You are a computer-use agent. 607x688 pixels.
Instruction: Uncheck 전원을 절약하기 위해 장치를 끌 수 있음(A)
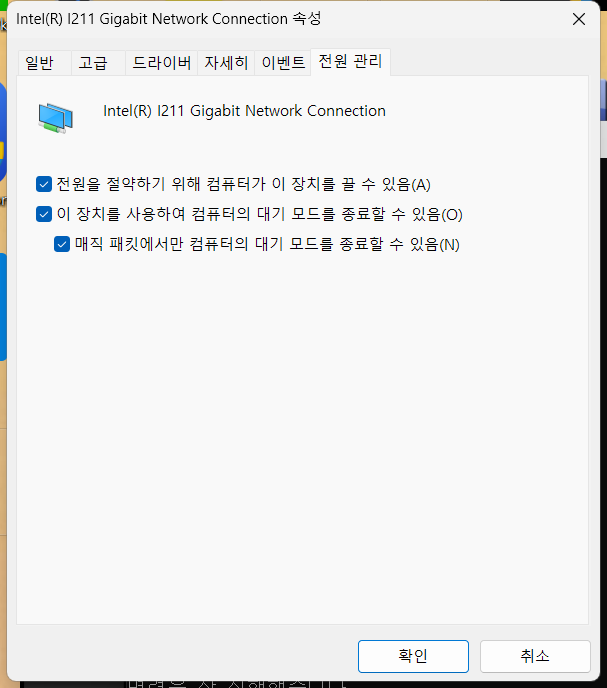click(44, 184)
